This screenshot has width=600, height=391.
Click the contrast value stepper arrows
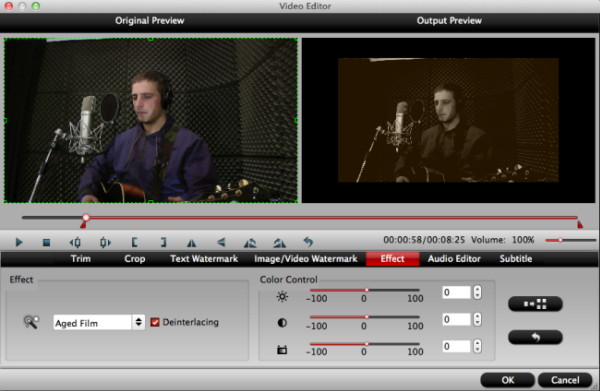(477, 319)
